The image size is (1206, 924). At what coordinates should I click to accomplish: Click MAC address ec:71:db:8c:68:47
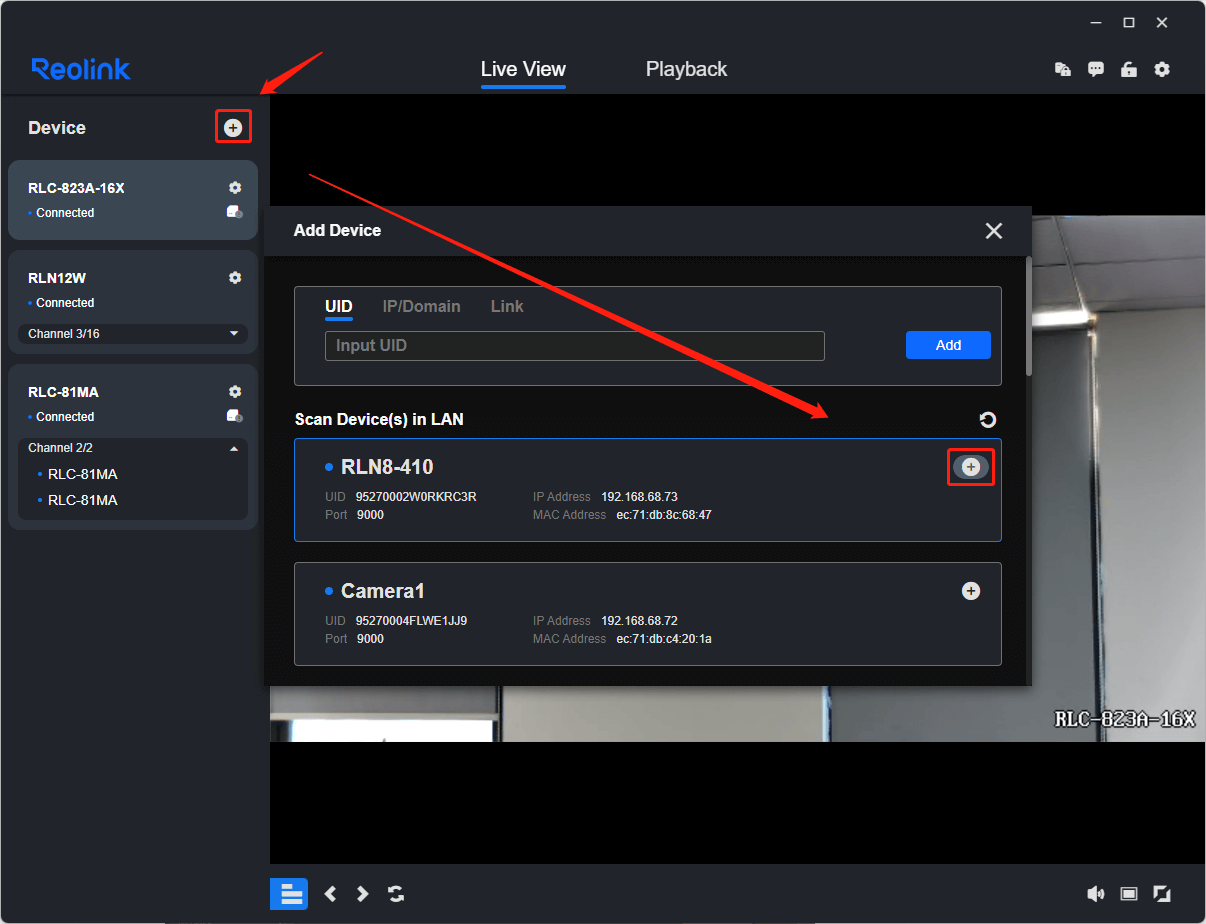coord(664,515)
